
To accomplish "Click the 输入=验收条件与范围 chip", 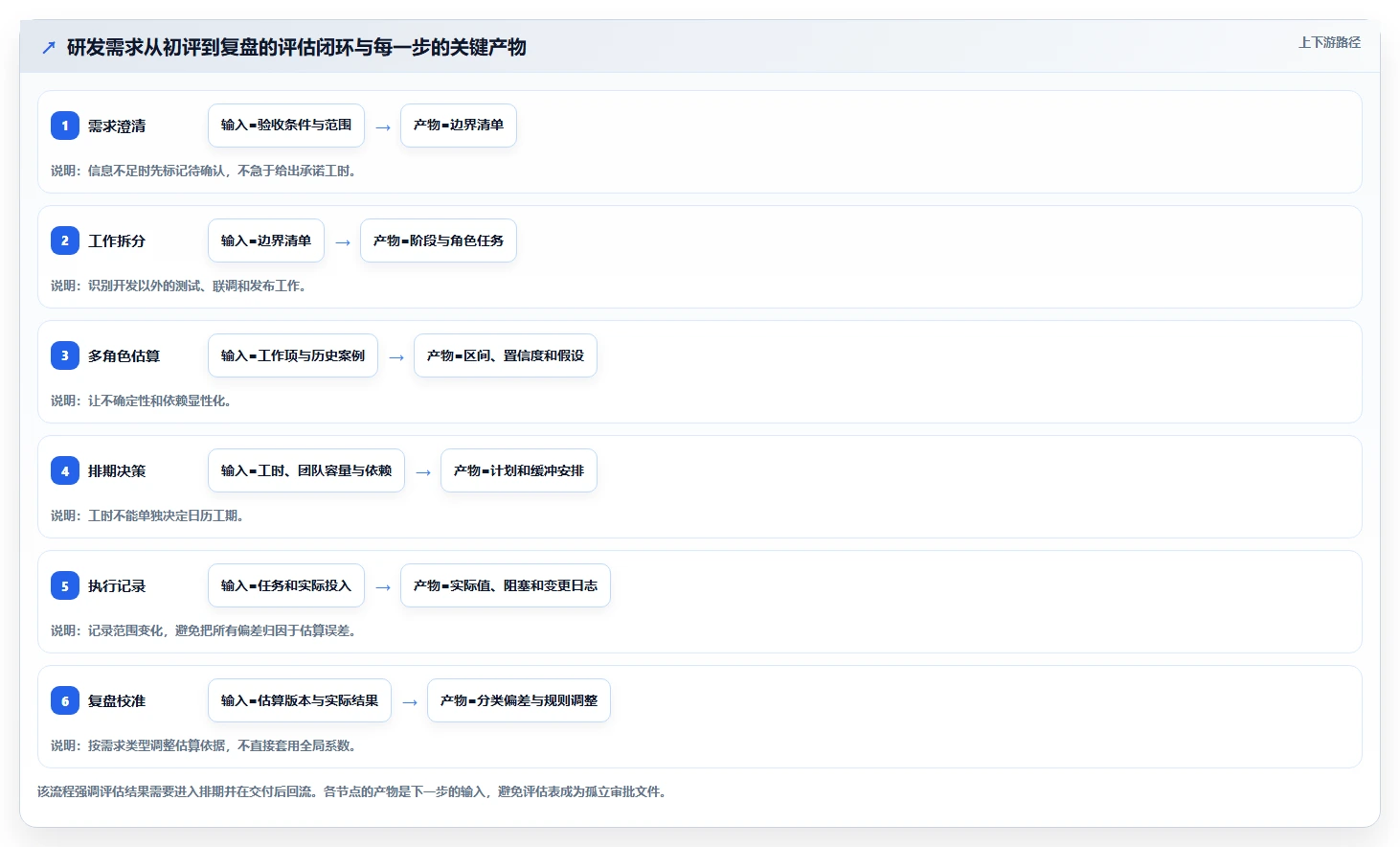I will point(286,126).
